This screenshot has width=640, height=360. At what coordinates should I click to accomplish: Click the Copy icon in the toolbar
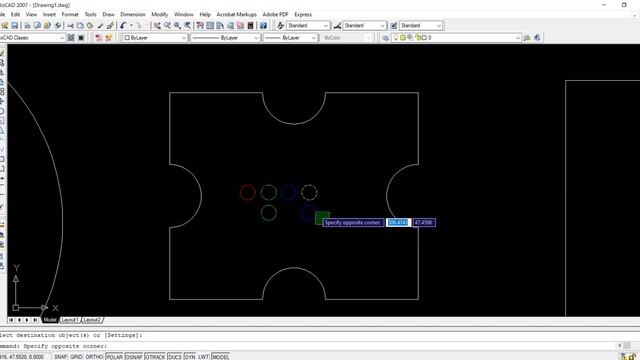(x=80, y=26)
